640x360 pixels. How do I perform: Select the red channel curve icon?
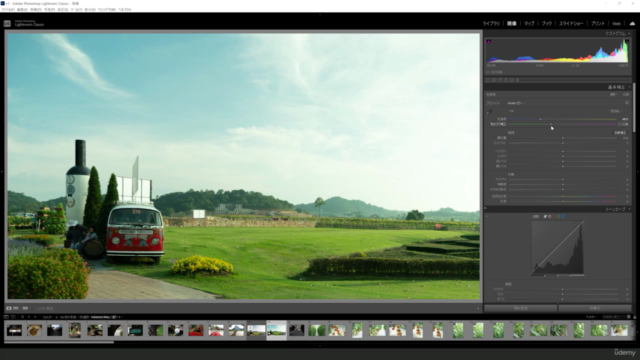coord(554,216)
